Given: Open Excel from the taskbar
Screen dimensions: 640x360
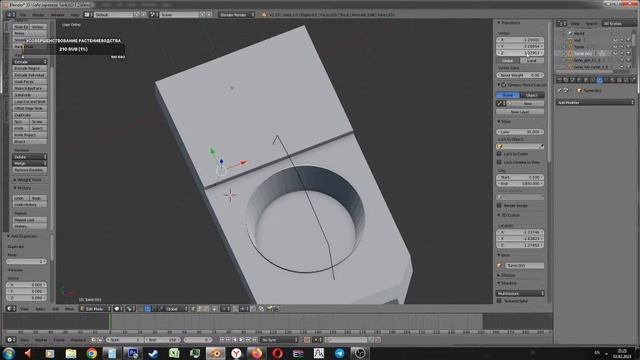Looking at the screenshot, I should click(x=174, y=353).
